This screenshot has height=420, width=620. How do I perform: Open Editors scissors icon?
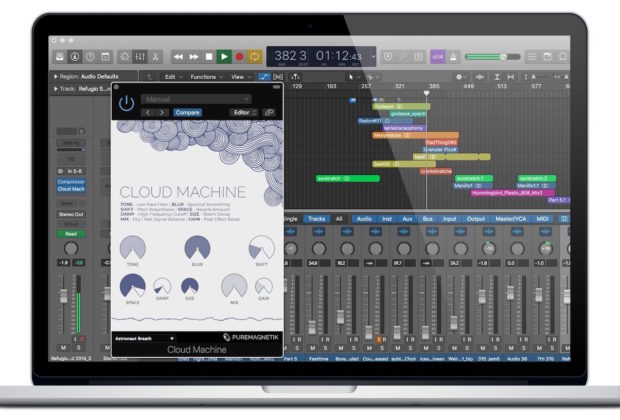(x=155, y=57)
